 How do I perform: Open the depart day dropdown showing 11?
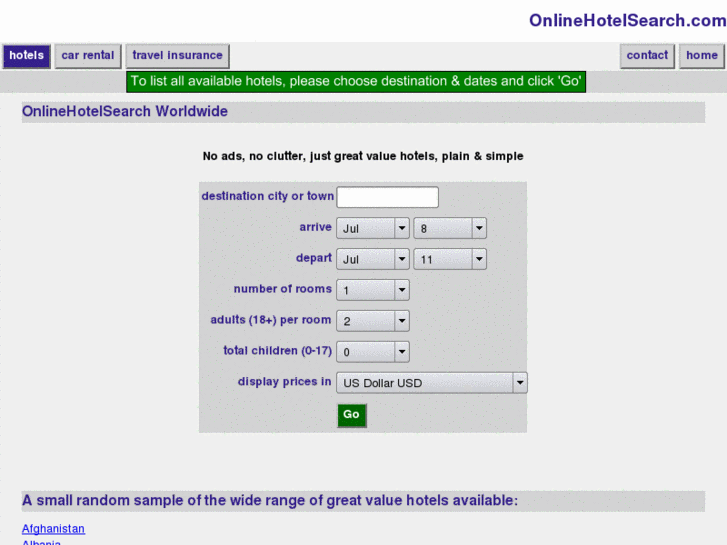[x=450, y=259]
